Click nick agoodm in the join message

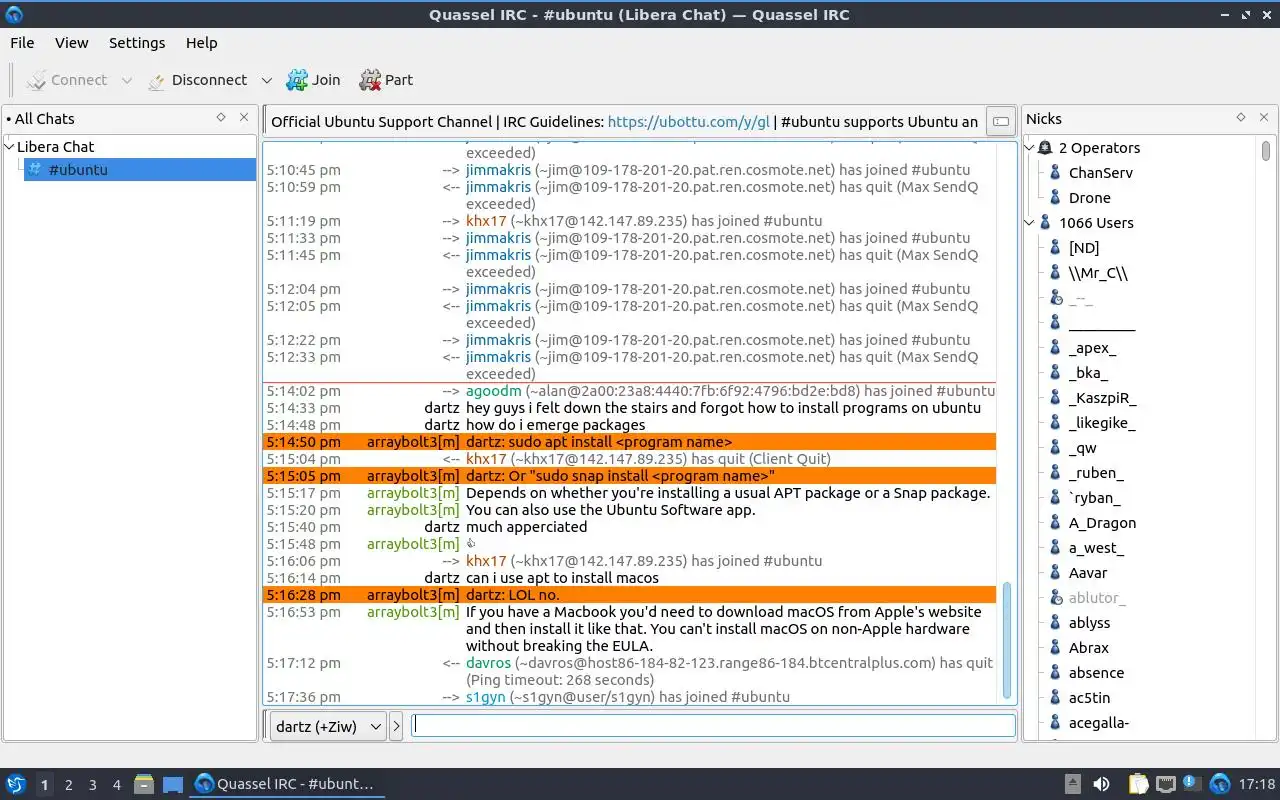pyautogui.click(x=494, y=391)
